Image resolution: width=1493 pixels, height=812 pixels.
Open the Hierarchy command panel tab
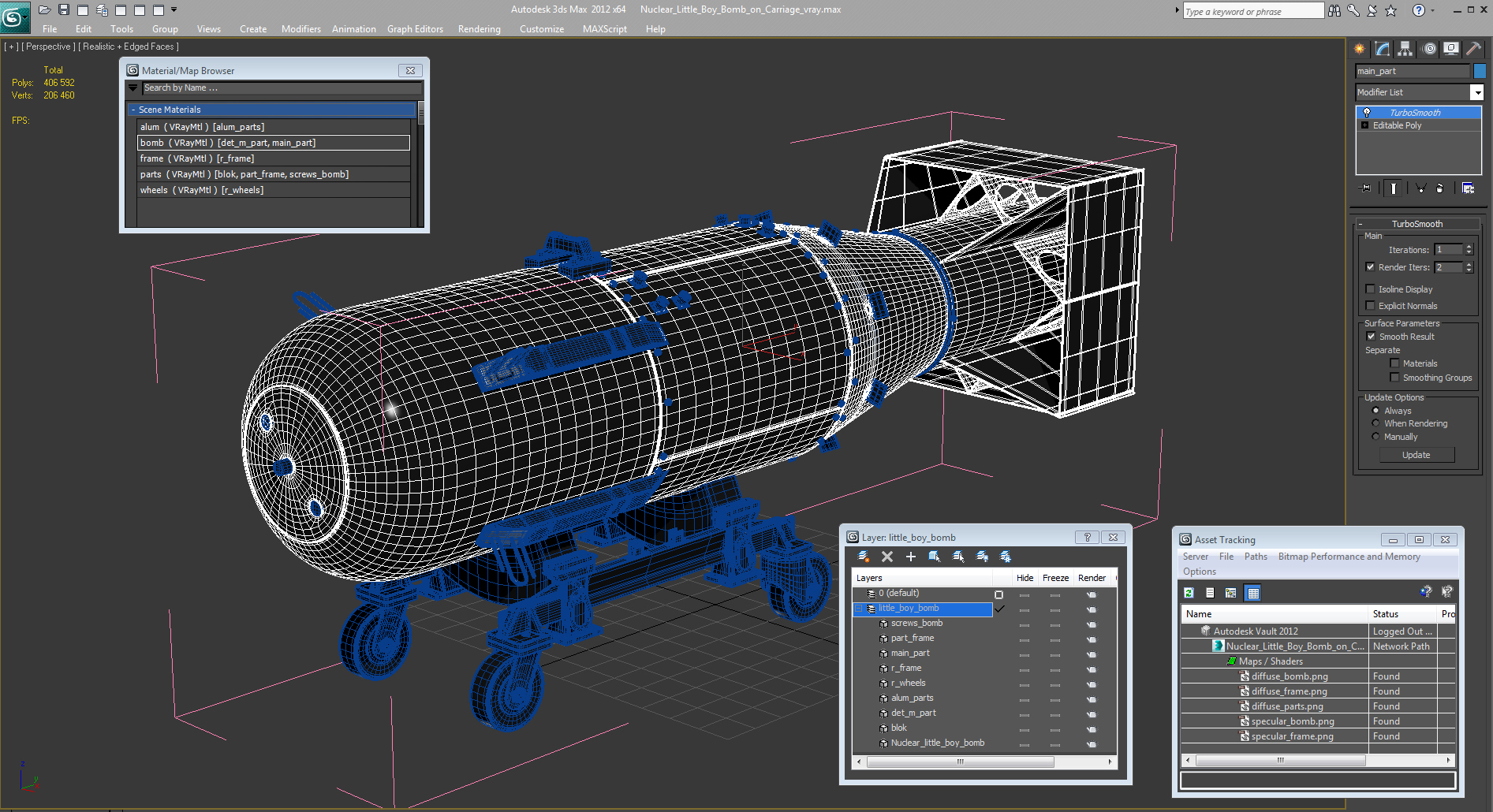tap(1405, 49)
